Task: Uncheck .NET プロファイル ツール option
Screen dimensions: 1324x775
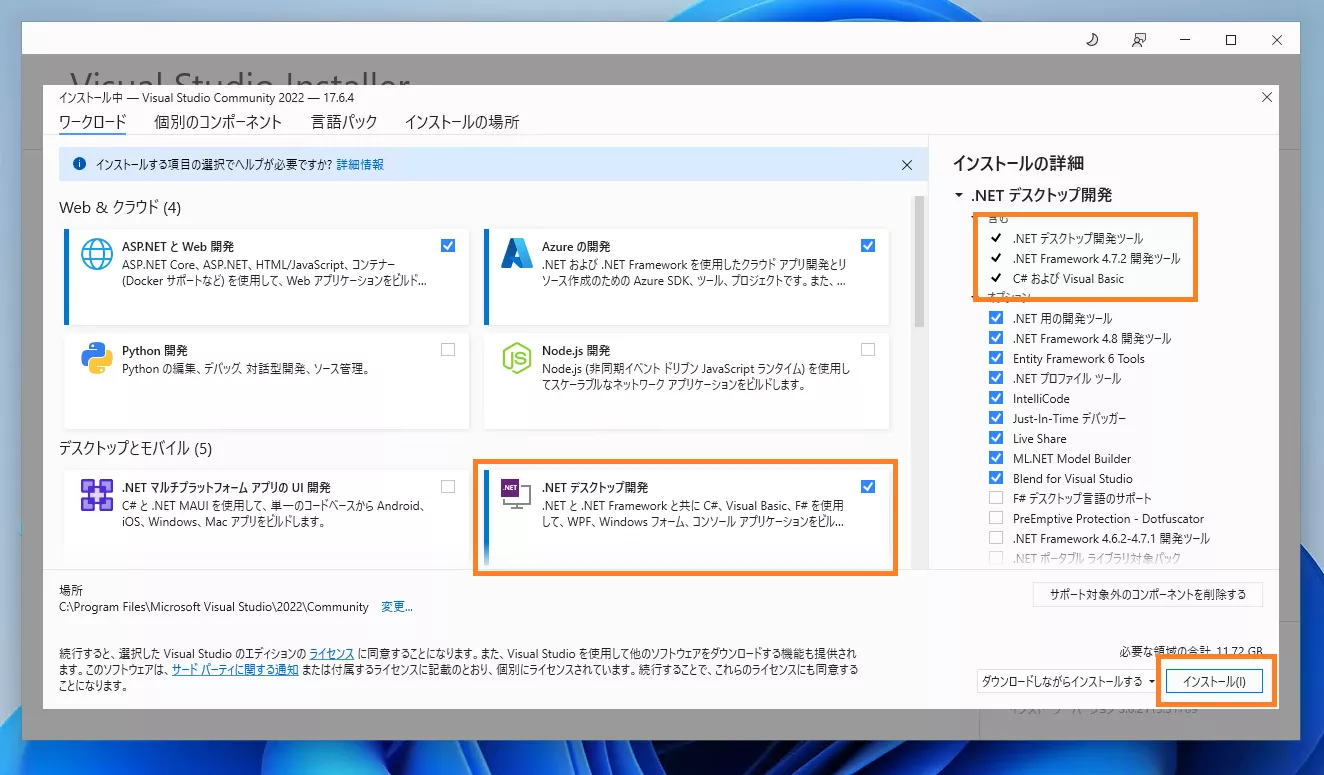Action: [x=995, y=378]
